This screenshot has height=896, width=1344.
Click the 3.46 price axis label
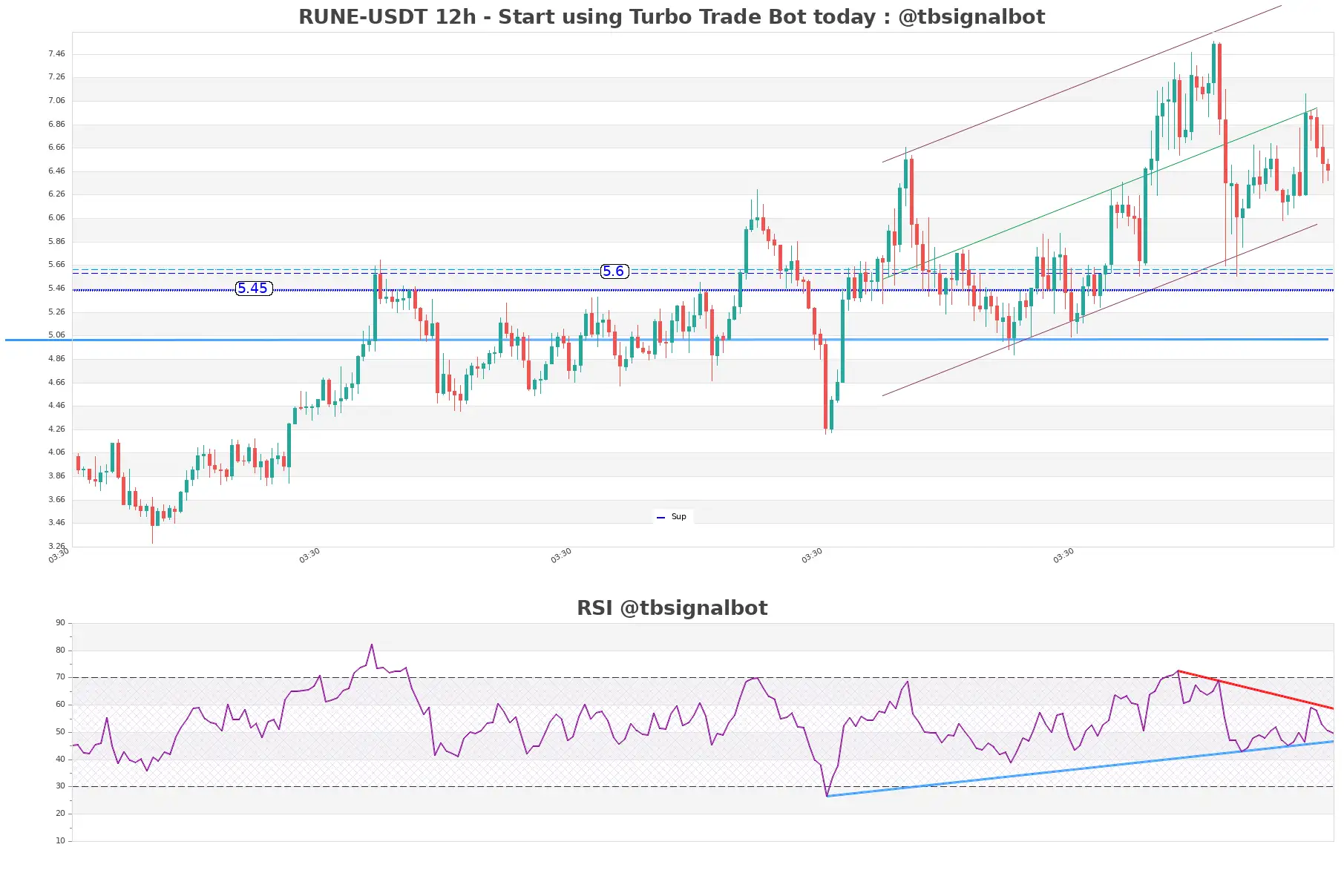coord(56,522)
